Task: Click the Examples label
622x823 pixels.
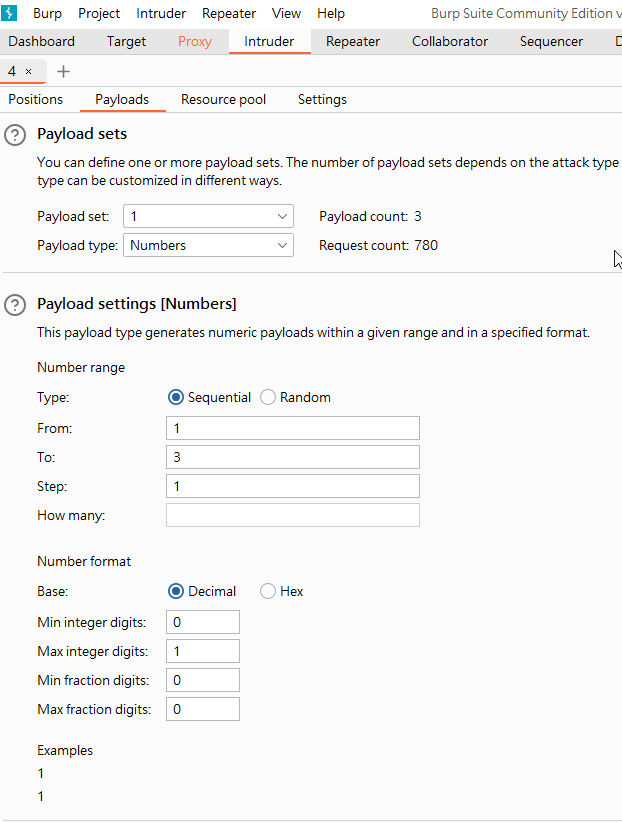Action: click(65, 751)
